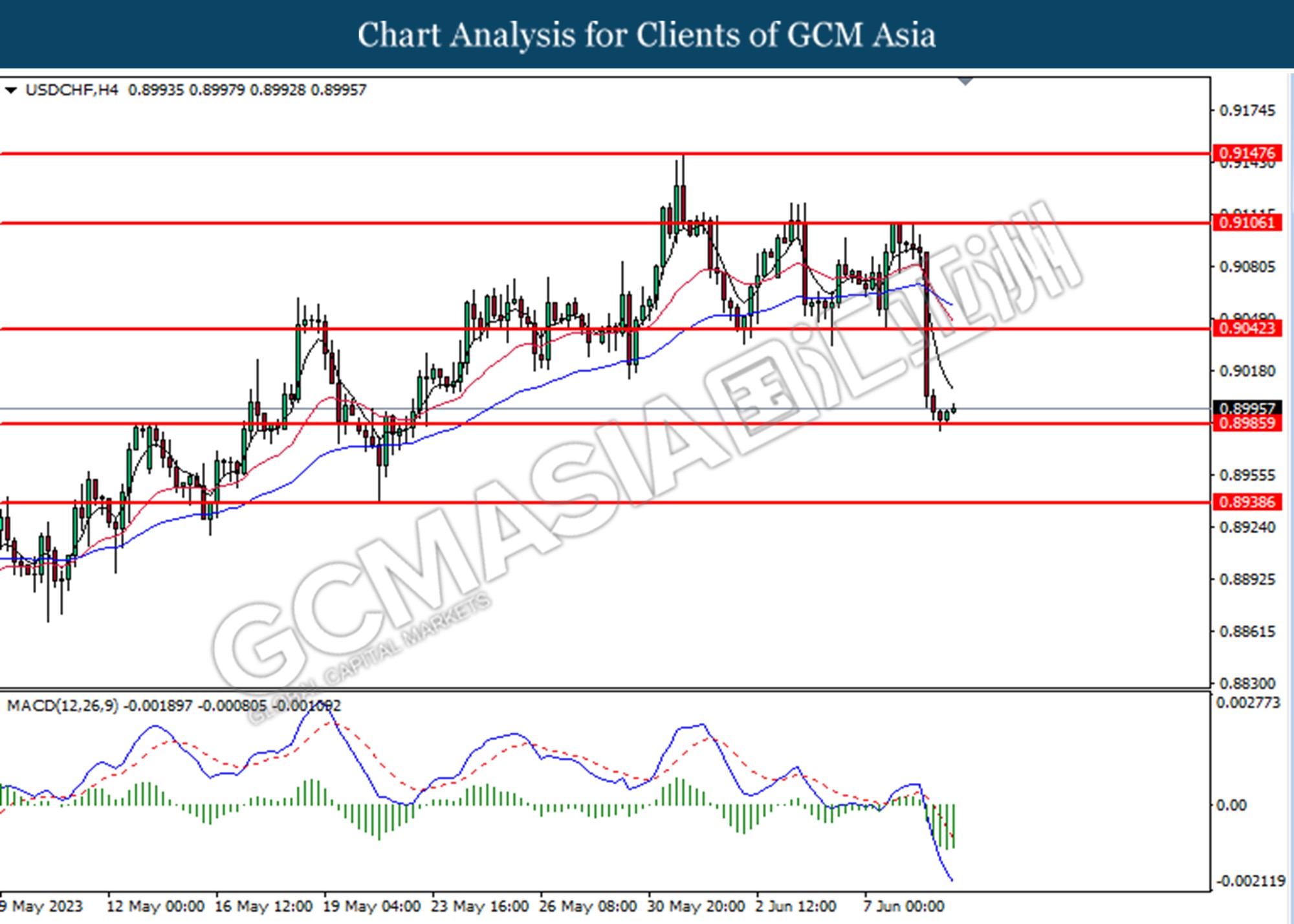
Task: Click the 0.91745 price axis value
Action: 1247,111
